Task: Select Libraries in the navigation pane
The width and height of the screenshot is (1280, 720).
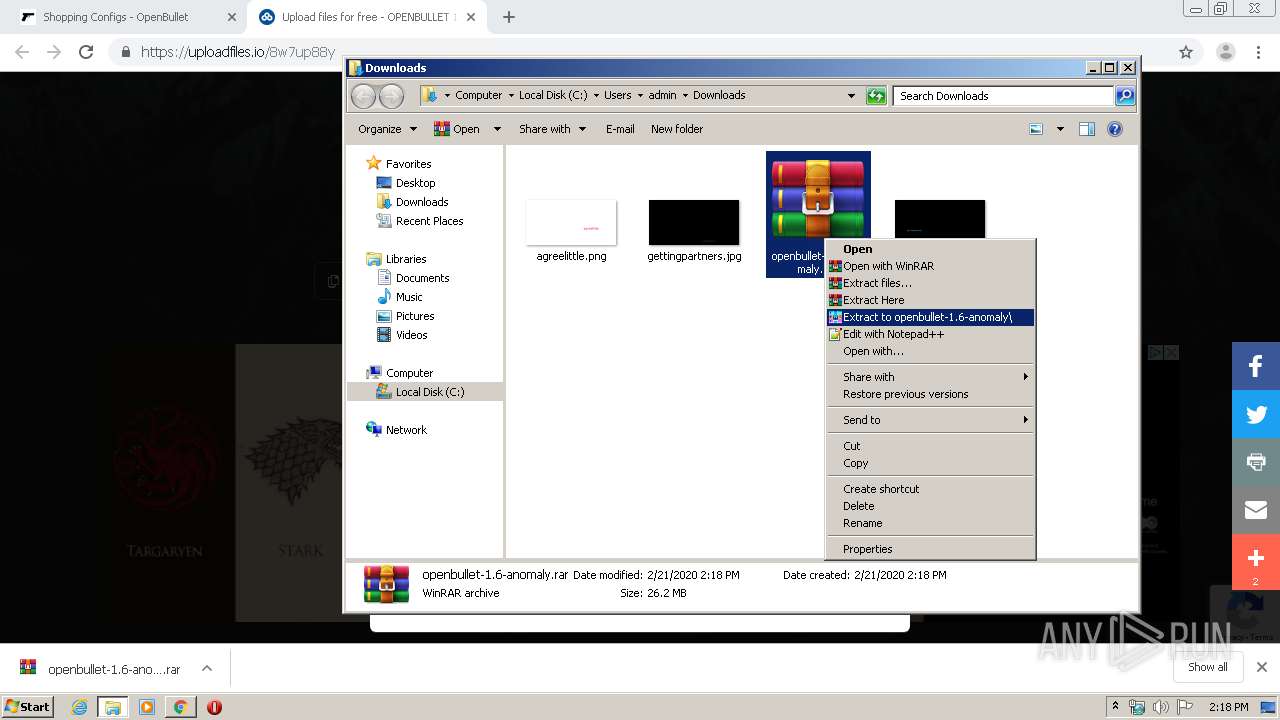Action: point(397,259)
